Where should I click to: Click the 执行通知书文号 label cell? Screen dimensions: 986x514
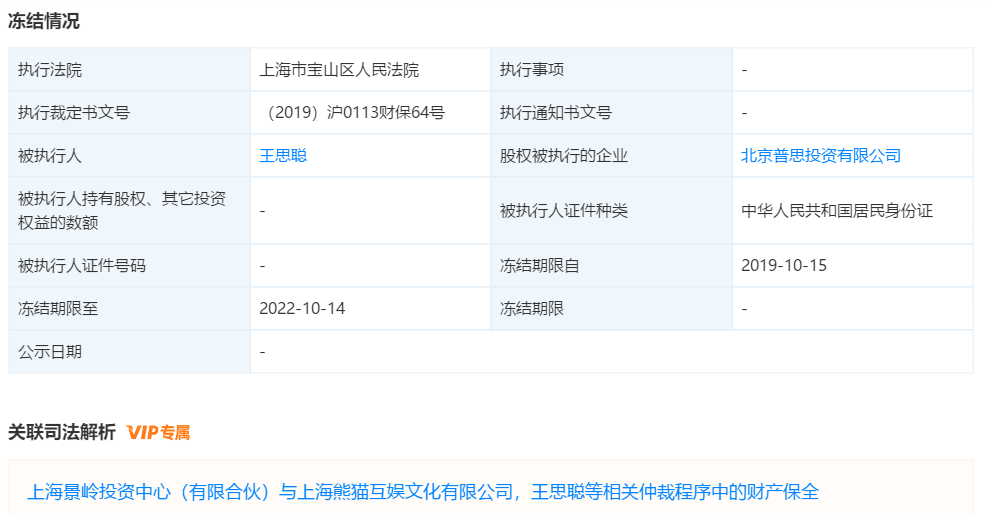tap(556, 113)
